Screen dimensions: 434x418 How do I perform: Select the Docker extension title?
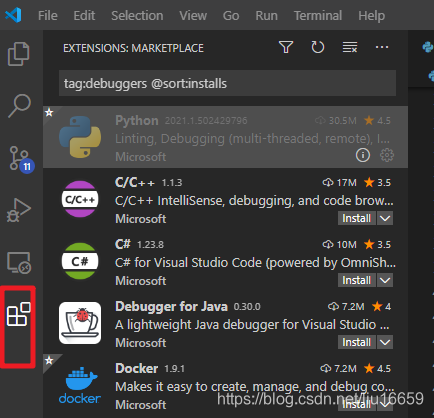tap(136, 368)
